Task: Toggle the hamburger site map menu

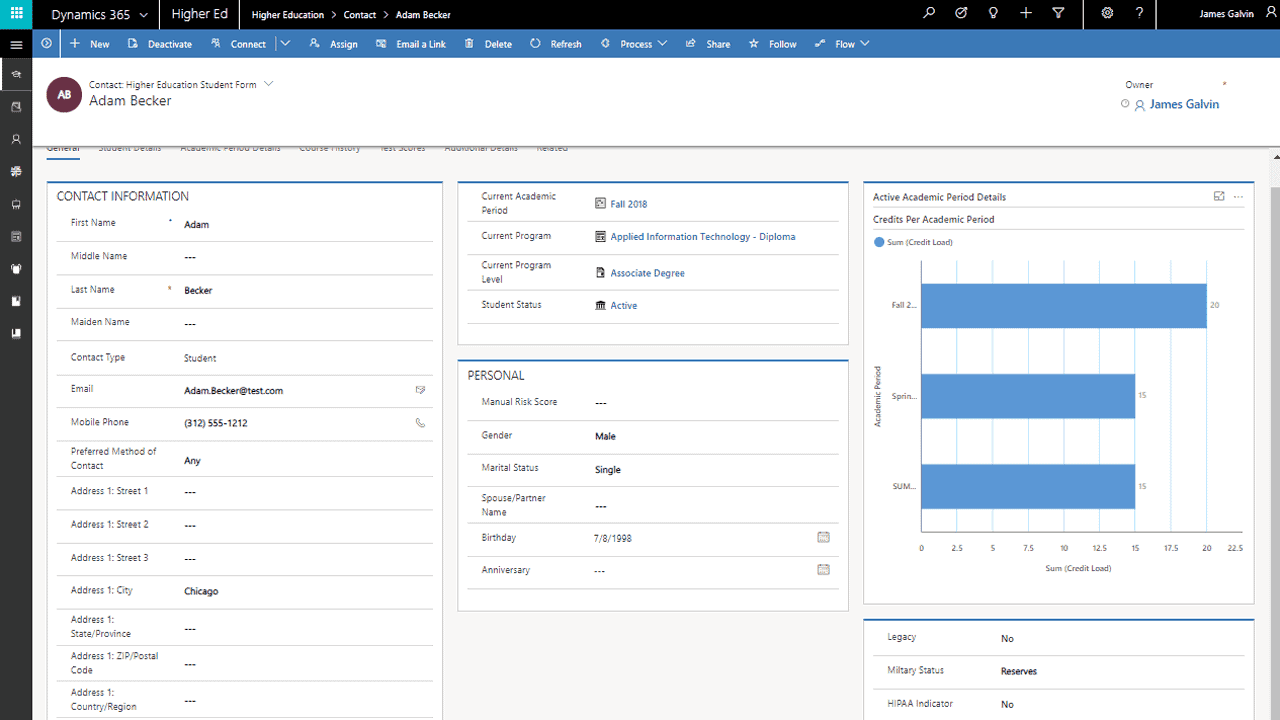Action: point(16,44)
